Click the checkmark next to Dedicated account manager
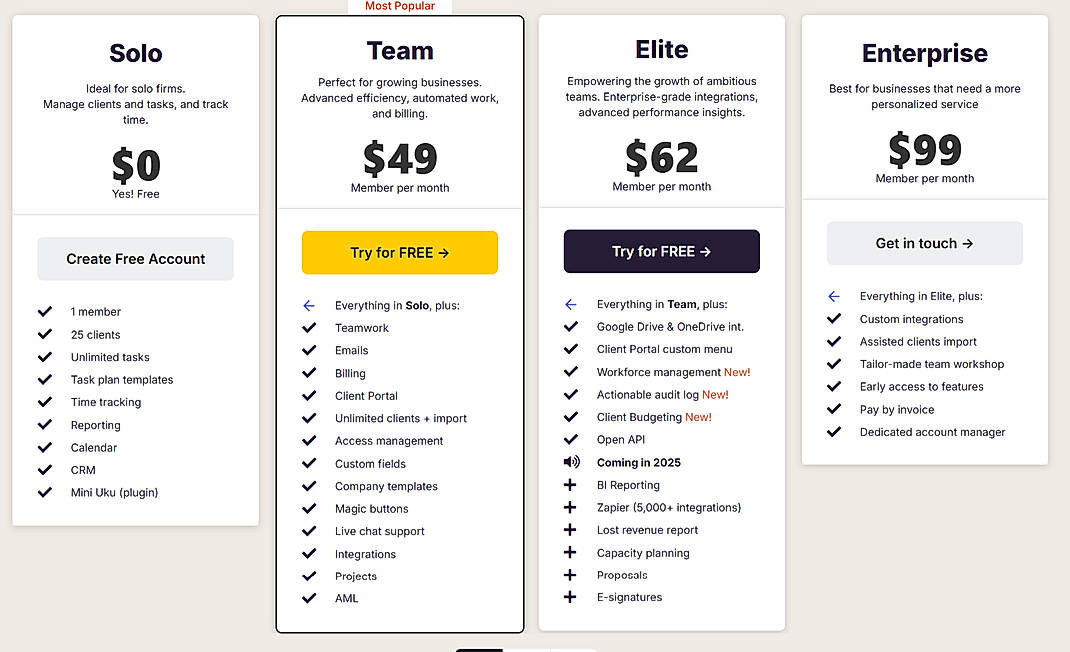1070x652 pixels. click(833, 432)
